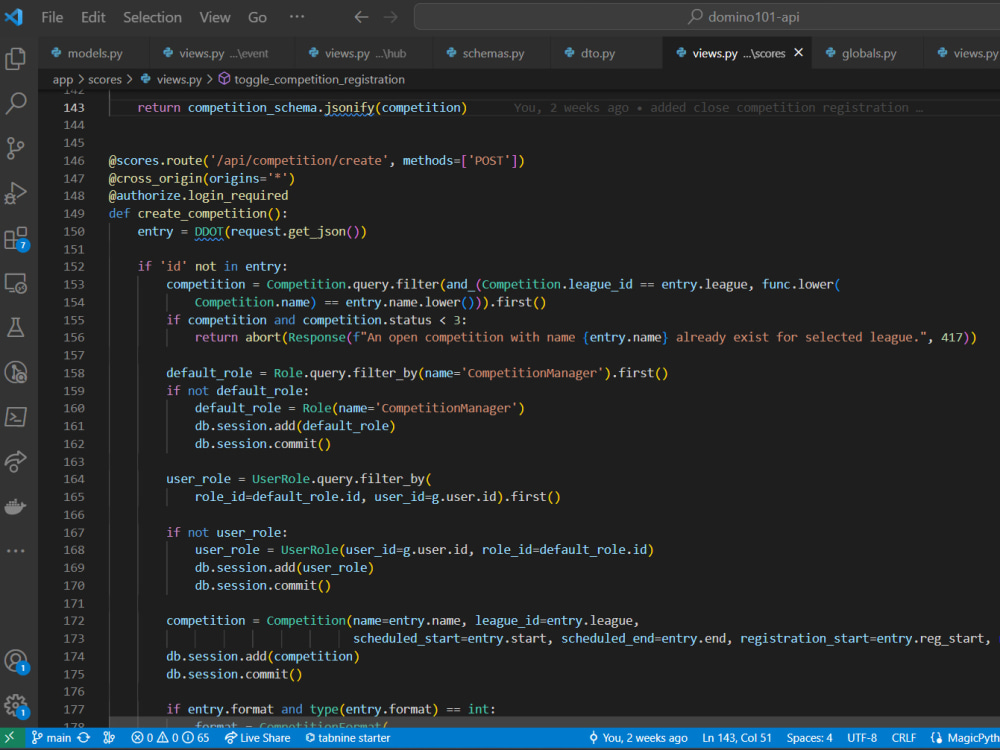Open the menu bar overflow ellipsis
Screen dimensions: 1000x750
click(296, 16)
